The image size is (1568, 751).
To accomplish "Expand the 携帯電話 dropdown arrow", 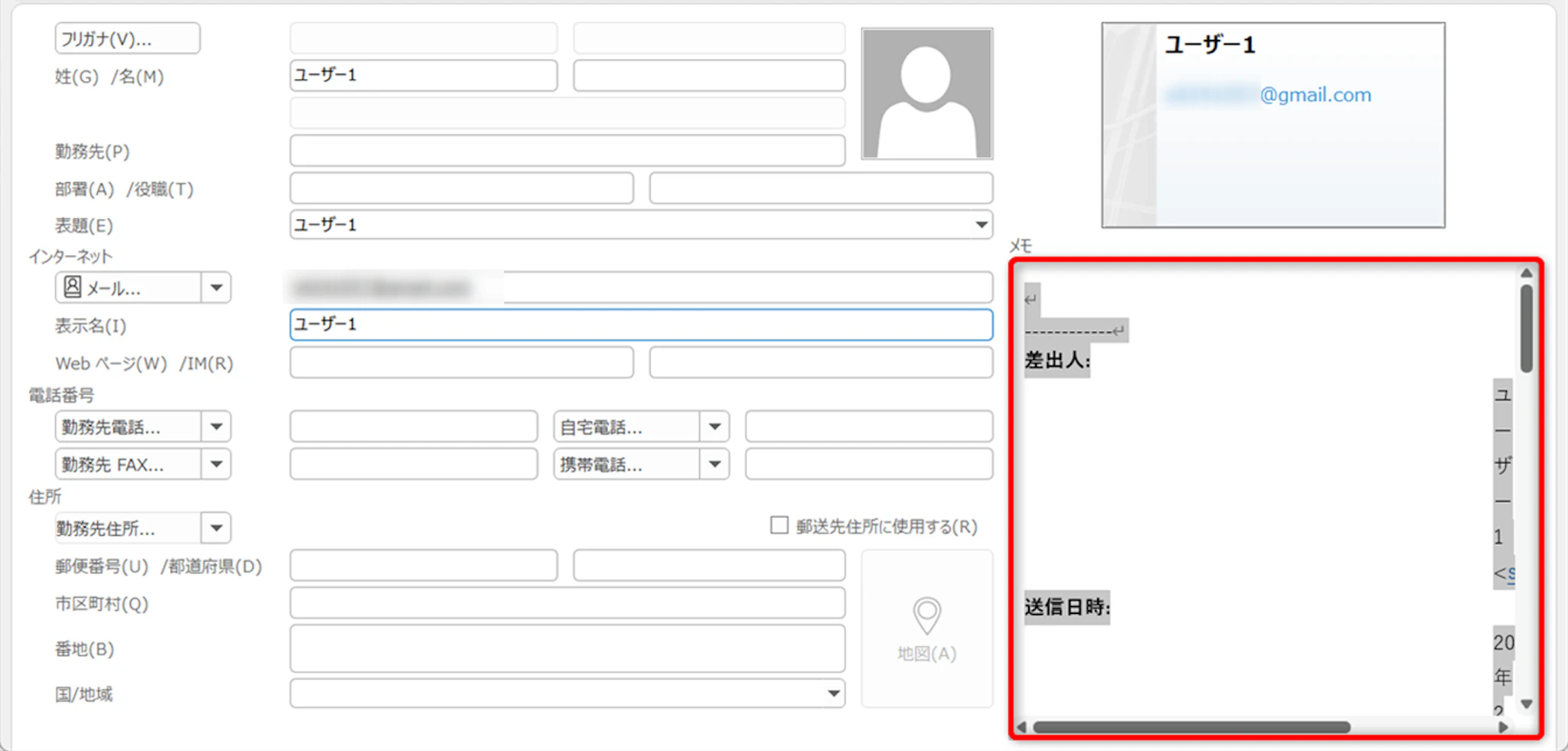I will (714, 464).
